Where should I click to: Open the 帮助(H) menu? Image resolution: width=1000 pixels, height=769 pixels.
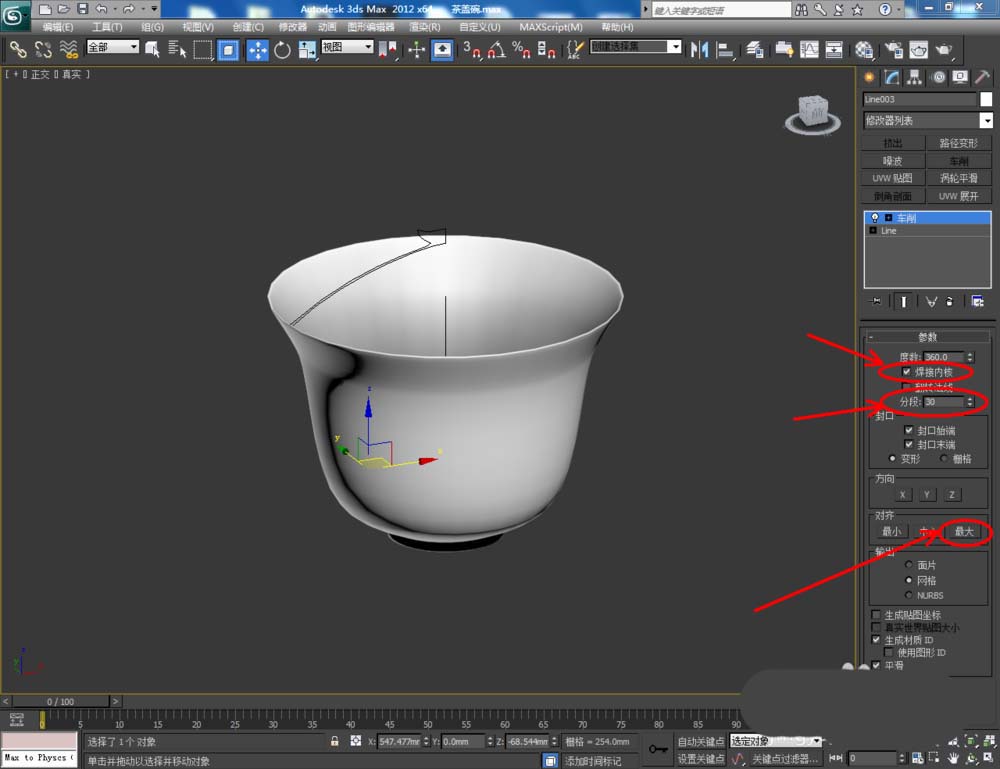tap(617, 27)
